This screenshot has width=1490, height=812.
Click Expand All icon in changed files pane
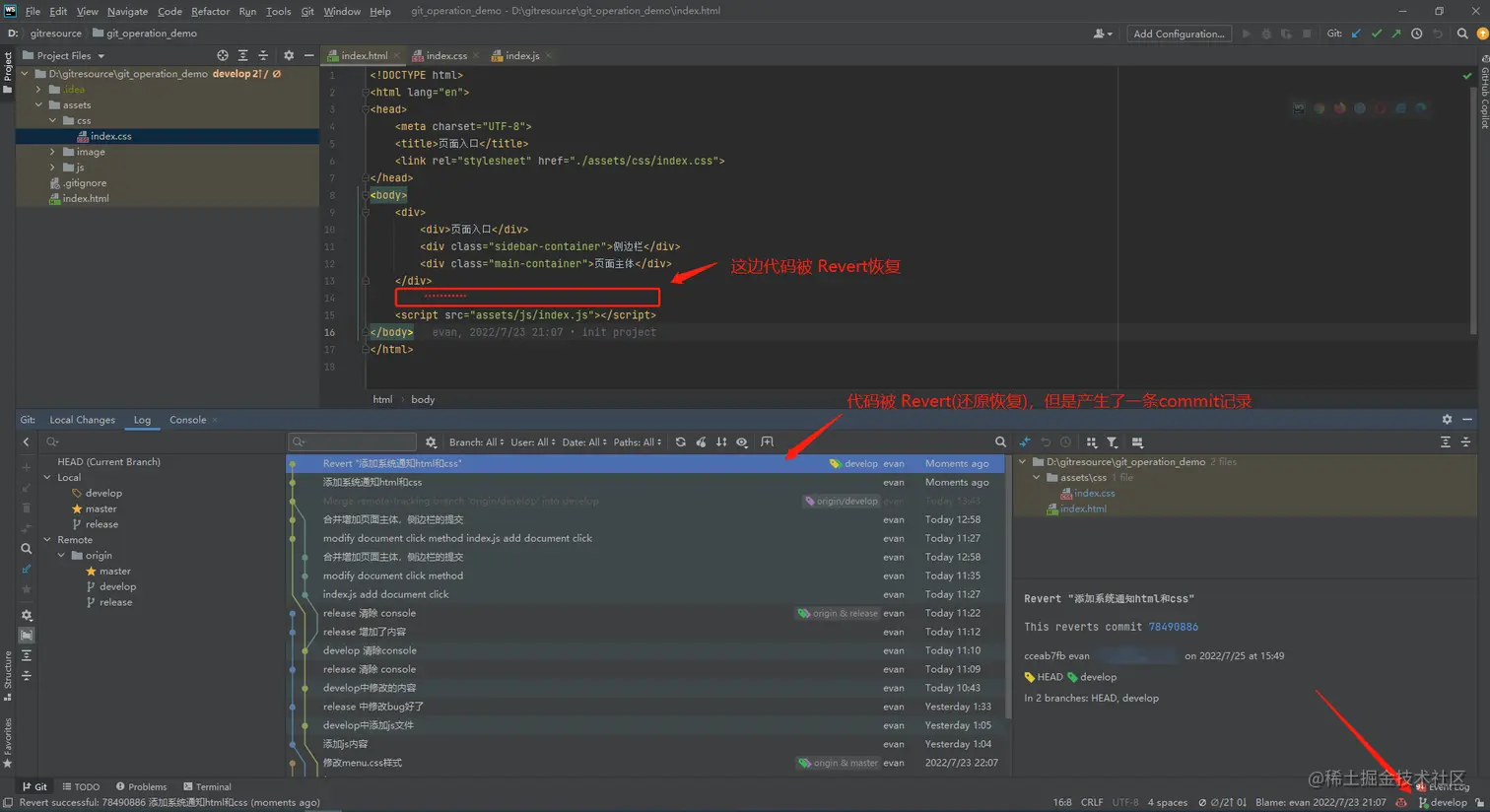click(x=1446, y=442)
